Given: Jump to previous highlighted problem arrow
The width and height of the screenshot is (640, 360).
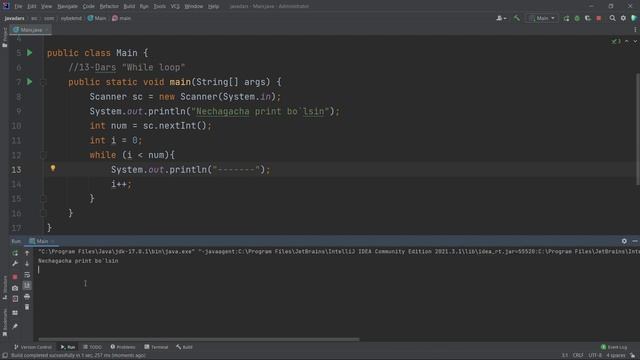Looking at the screenshot, I should coord(627,41).
